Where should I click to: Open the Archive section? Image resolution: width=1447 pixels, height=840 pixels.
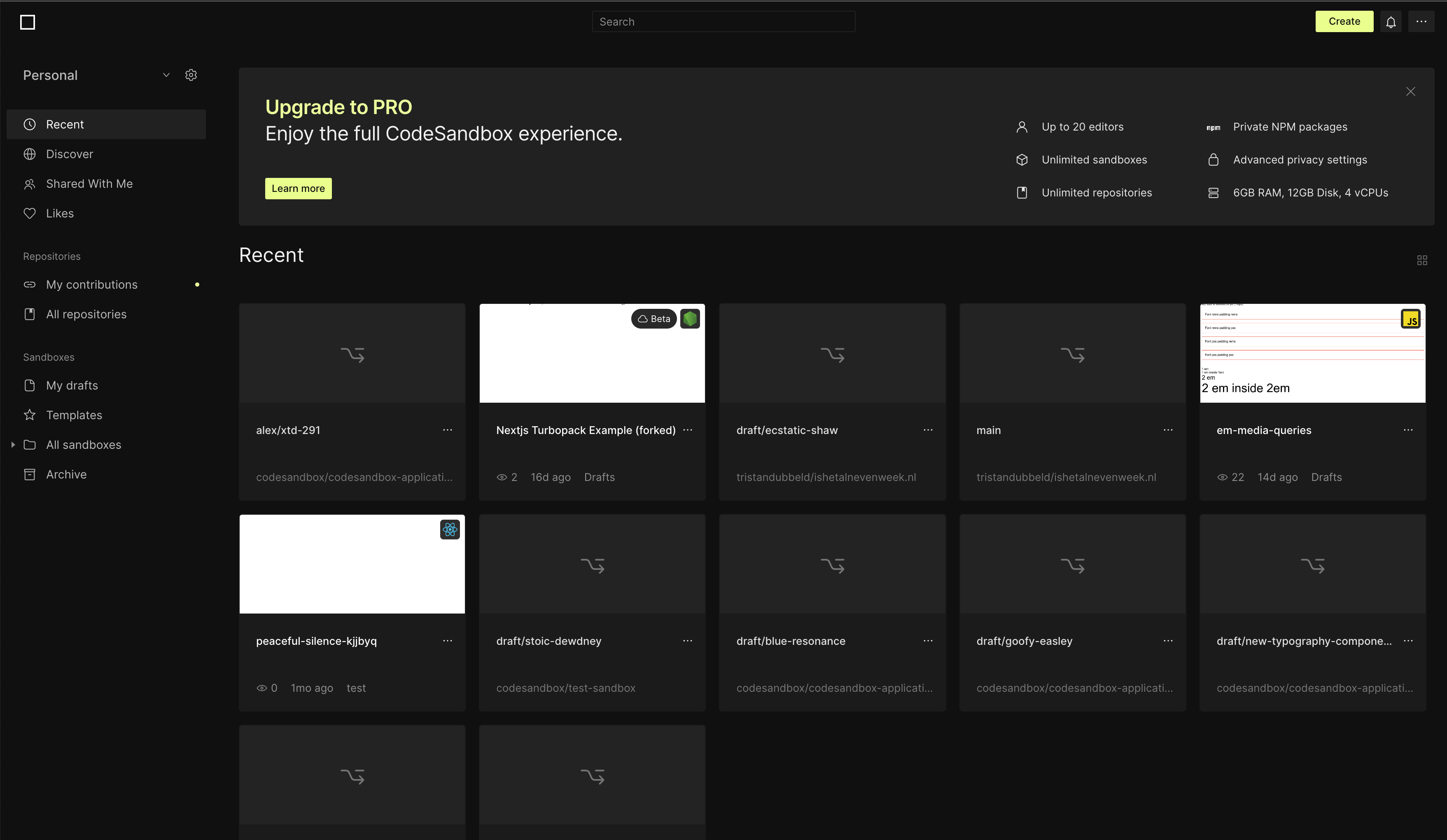(106, 474)
